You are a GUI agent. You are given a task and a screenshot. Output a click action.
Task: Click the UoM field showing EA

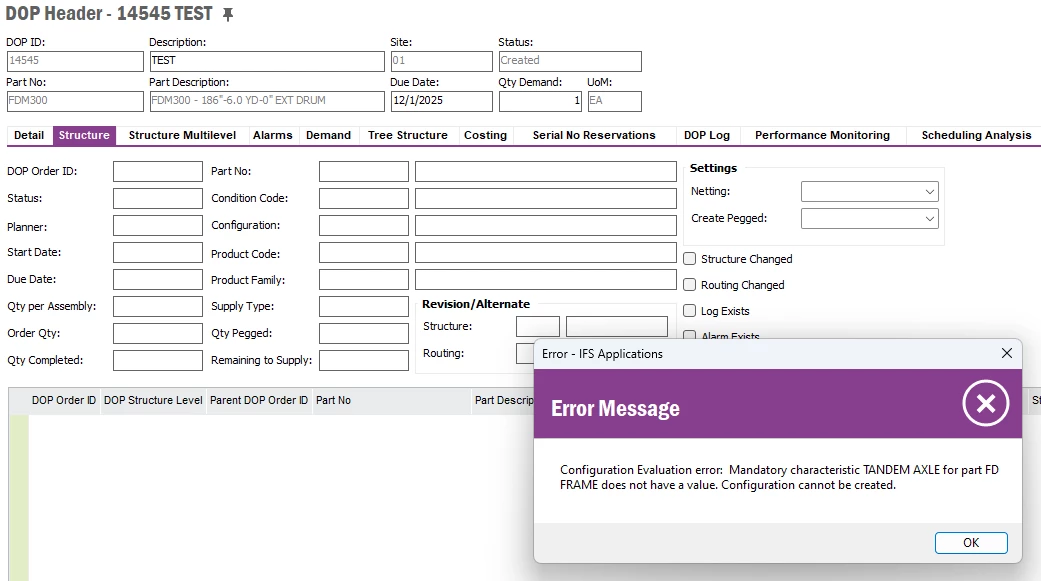pos(615,101)
